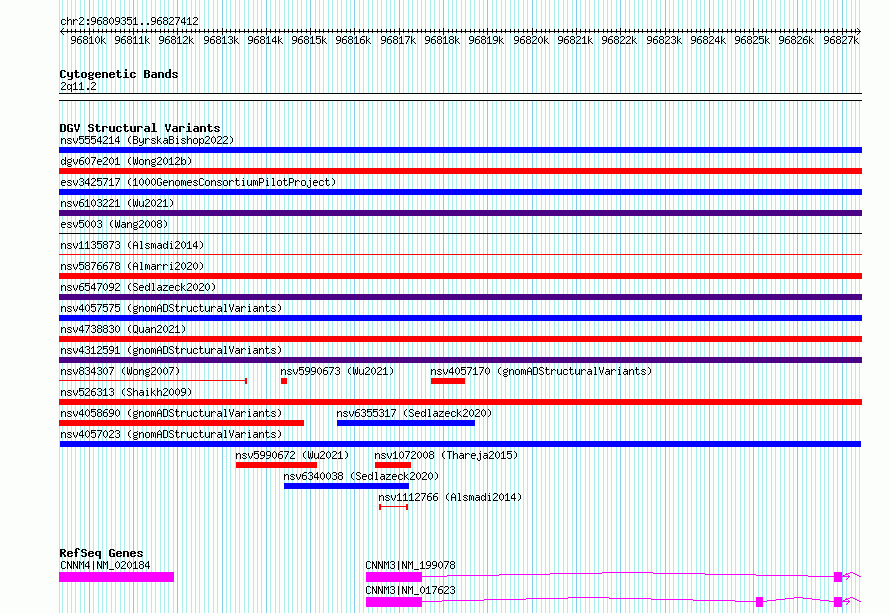Click the RefSeq Genes track heading
The image size is (890, 613).
point(101,553)
